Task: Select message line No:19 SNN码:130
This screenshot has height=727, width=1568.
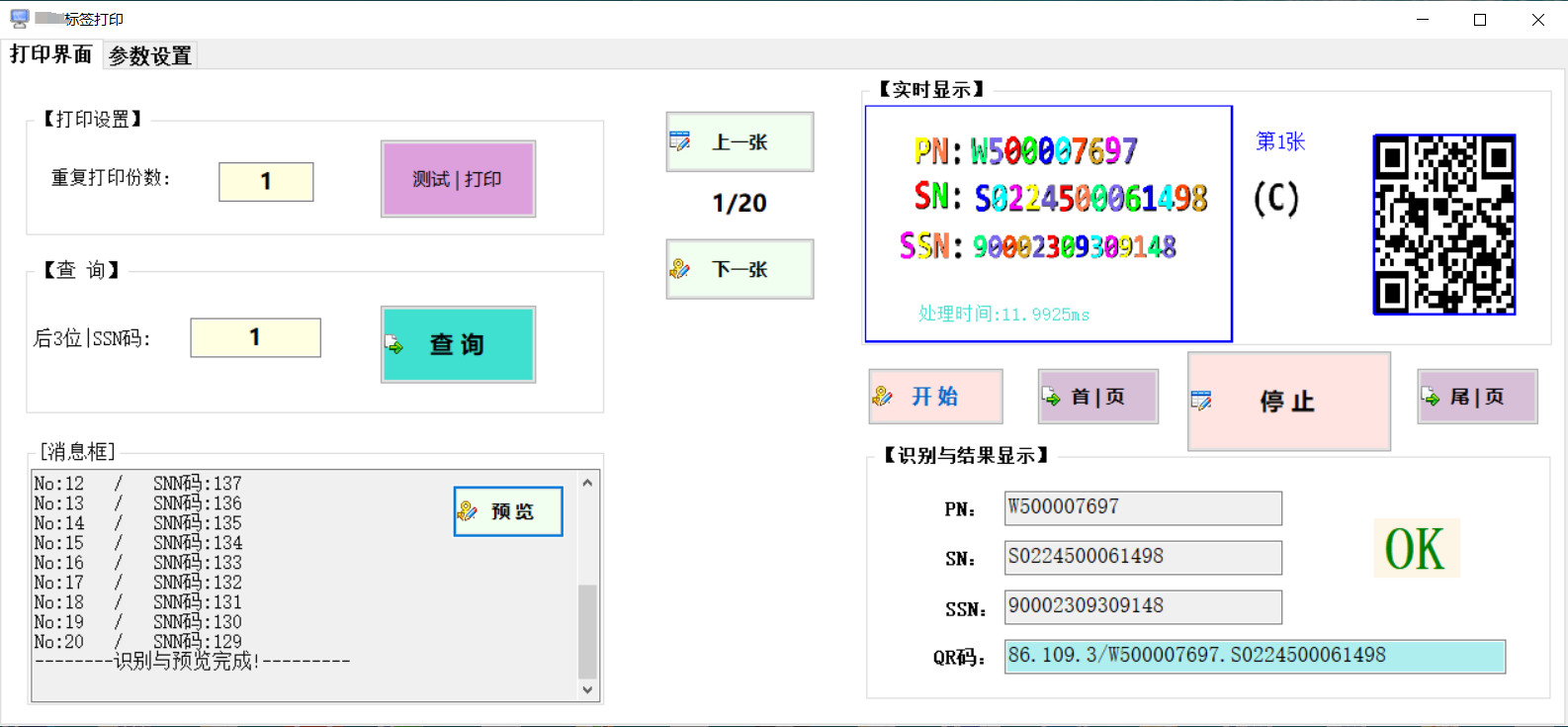Action: pyautogui.click(x=137, y=622)
